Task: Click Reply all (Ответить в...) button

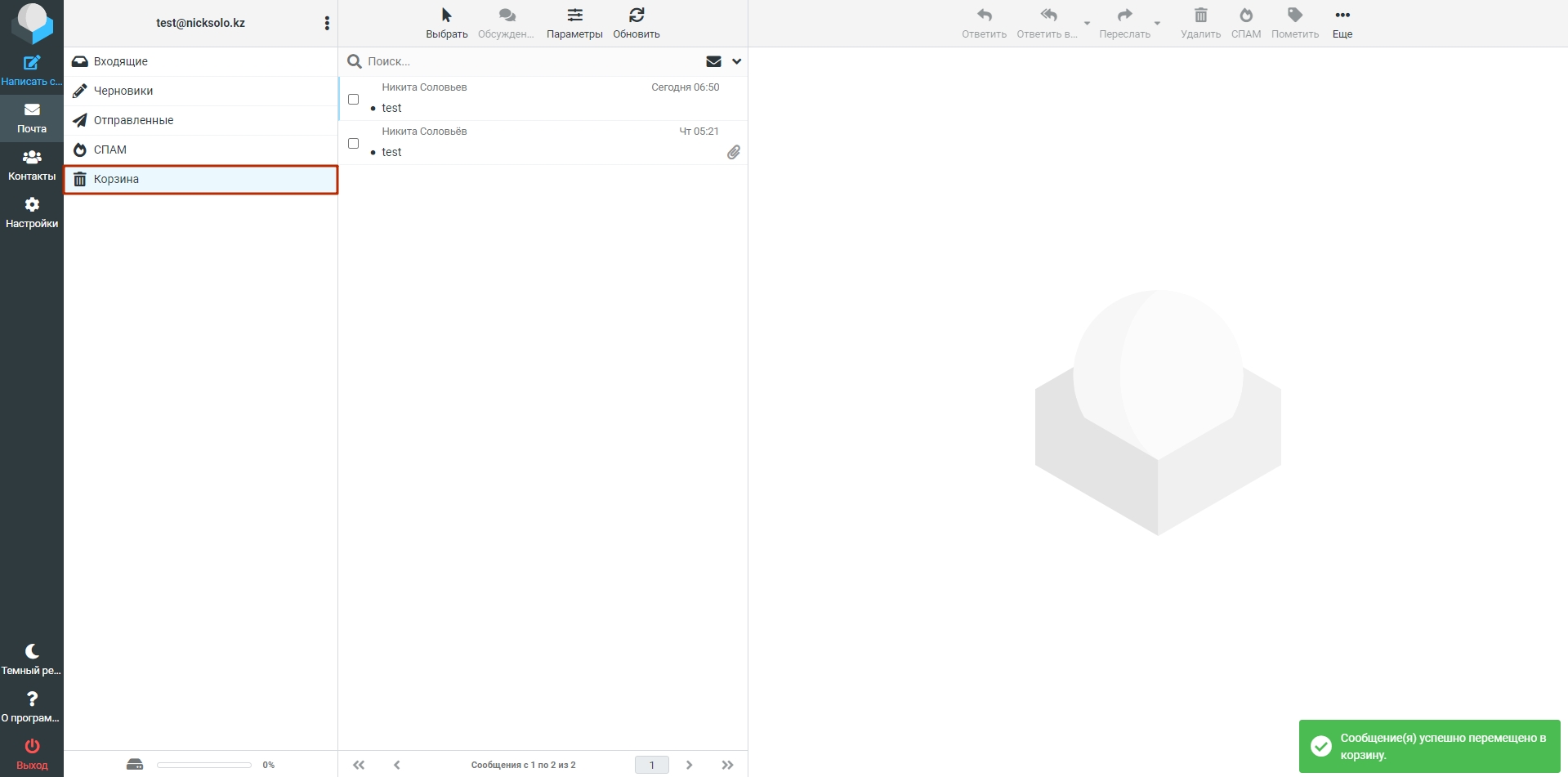Action: click(x=1048, y=23)
